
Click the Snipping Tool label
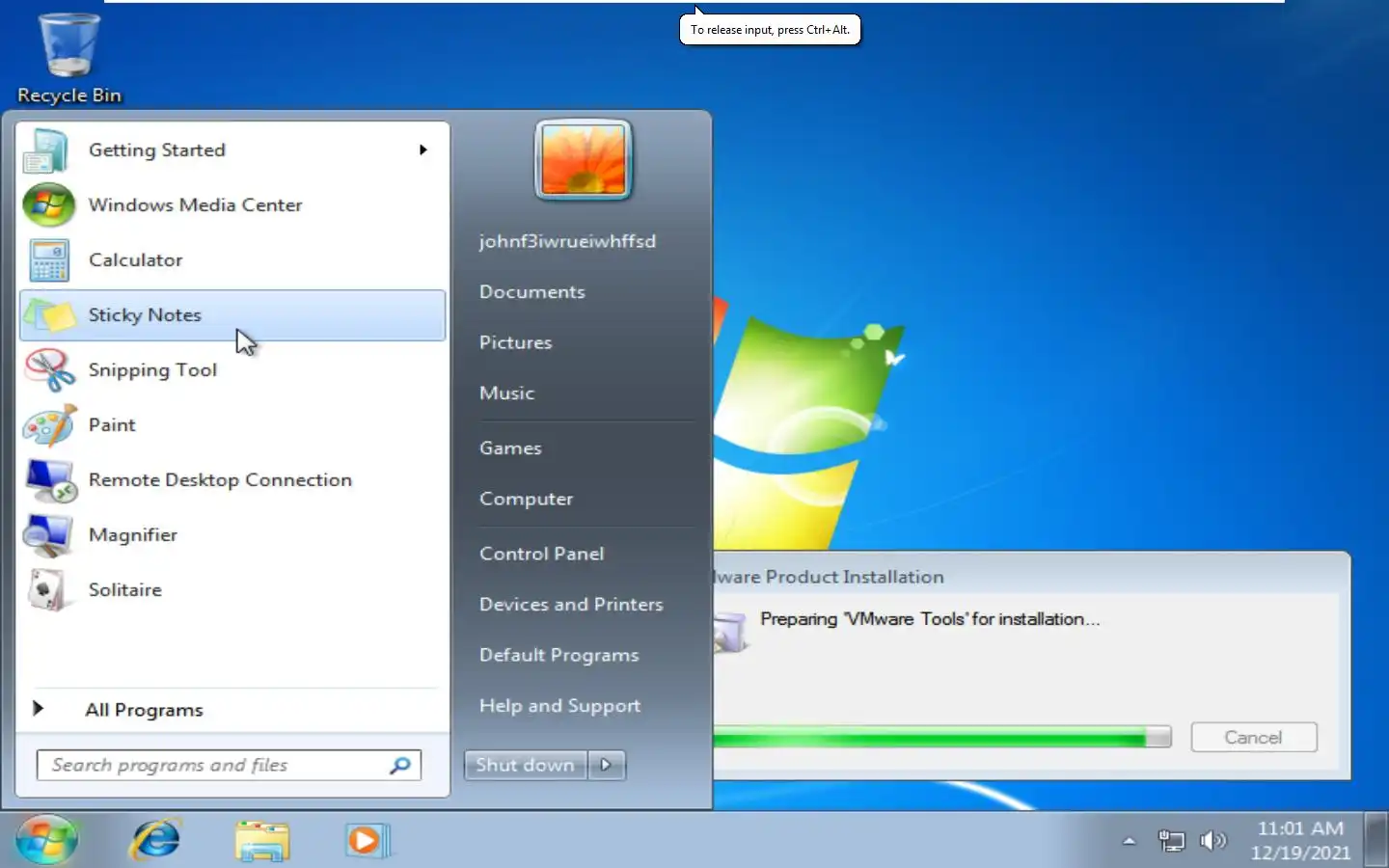(x=152, y=370)
